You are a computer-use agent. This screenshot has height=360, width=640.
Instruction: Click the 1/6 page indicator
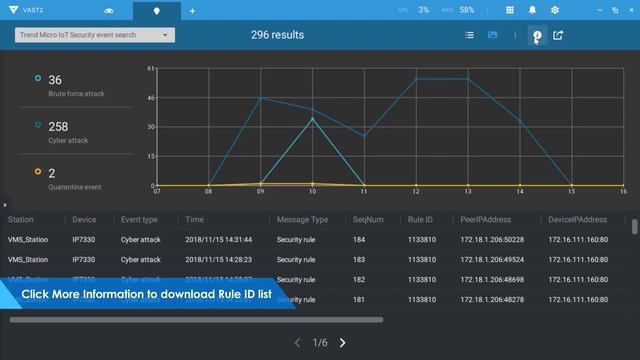(320, 343)
